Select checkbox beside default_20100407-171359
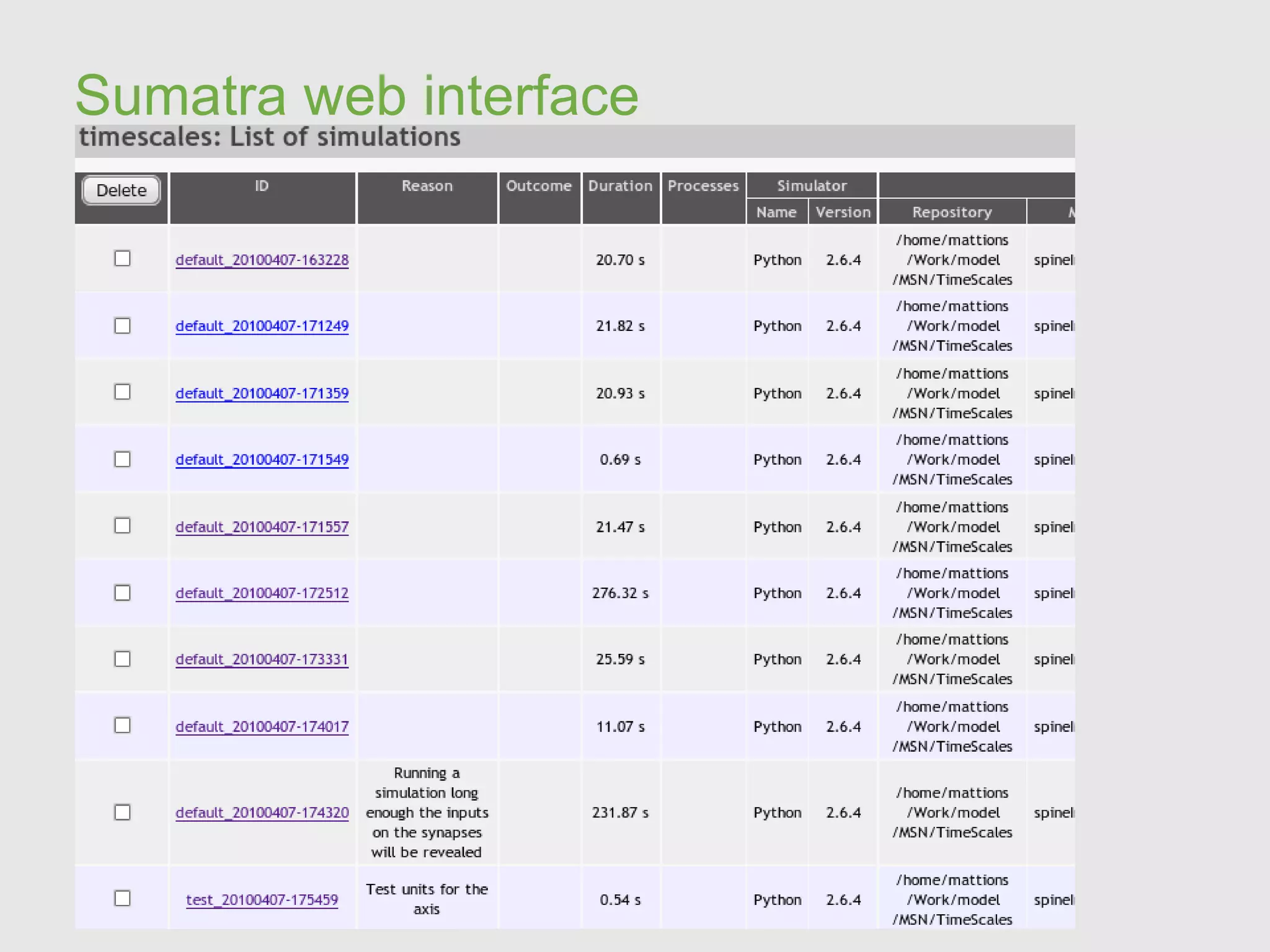This screenshot has width=1270, height=952. (123, 392)
